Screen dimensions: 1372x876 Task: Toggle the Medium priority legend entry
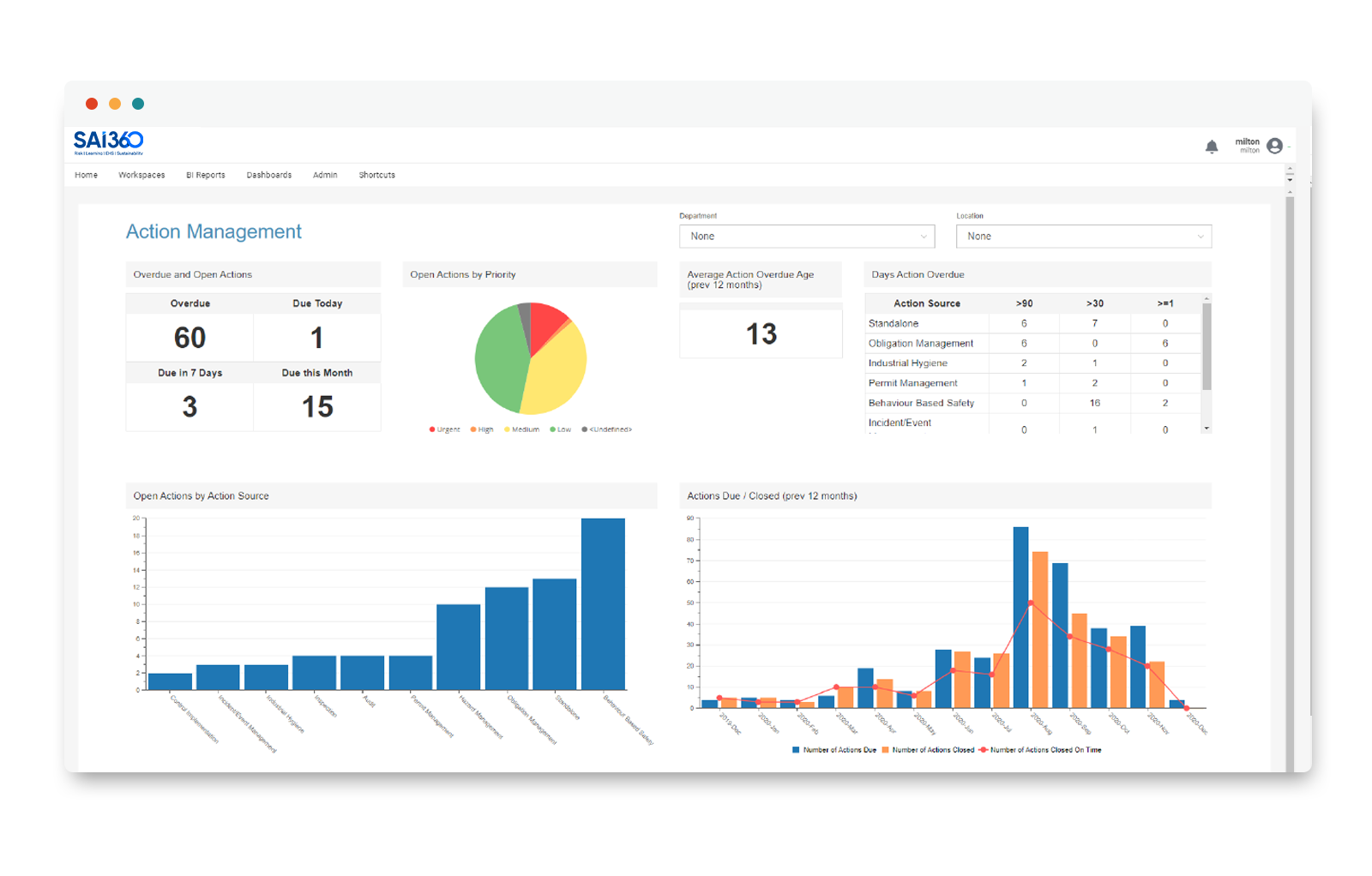tap(523, 429)
